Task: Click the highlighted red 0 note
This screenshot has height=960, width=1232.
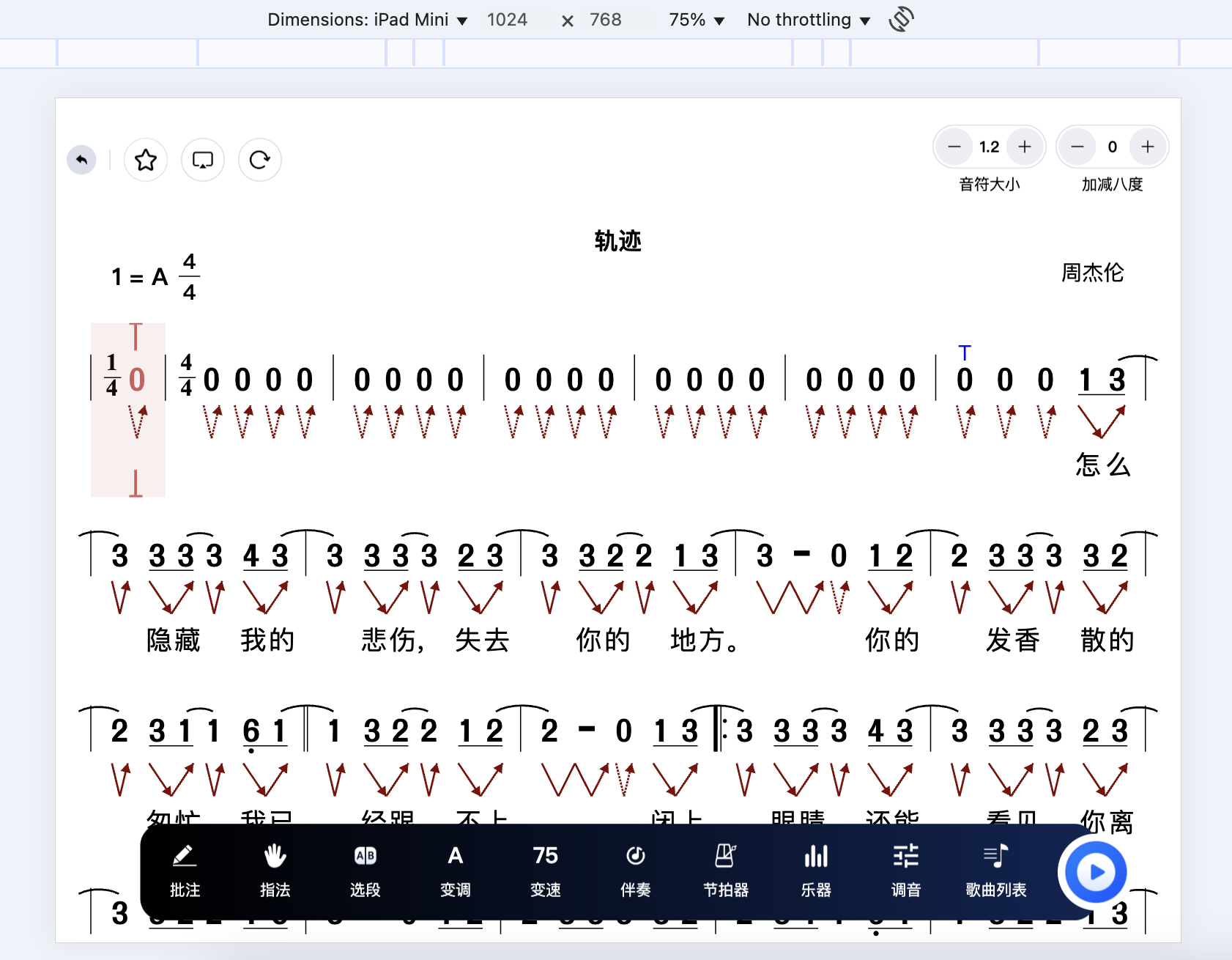Action: (137, 380)
